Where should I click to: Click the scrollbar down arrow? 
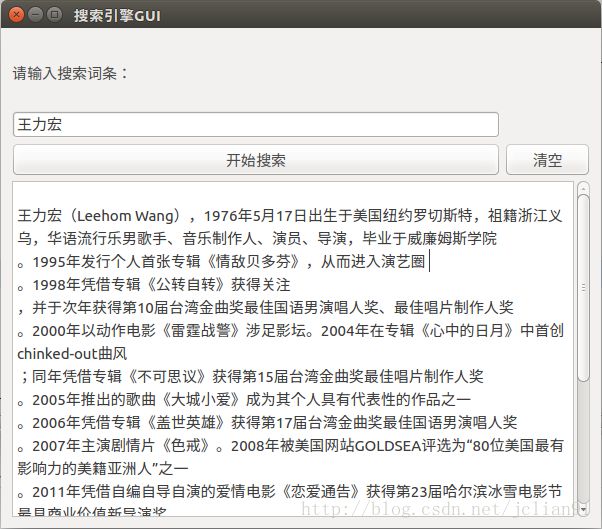[x=583, y=509]
